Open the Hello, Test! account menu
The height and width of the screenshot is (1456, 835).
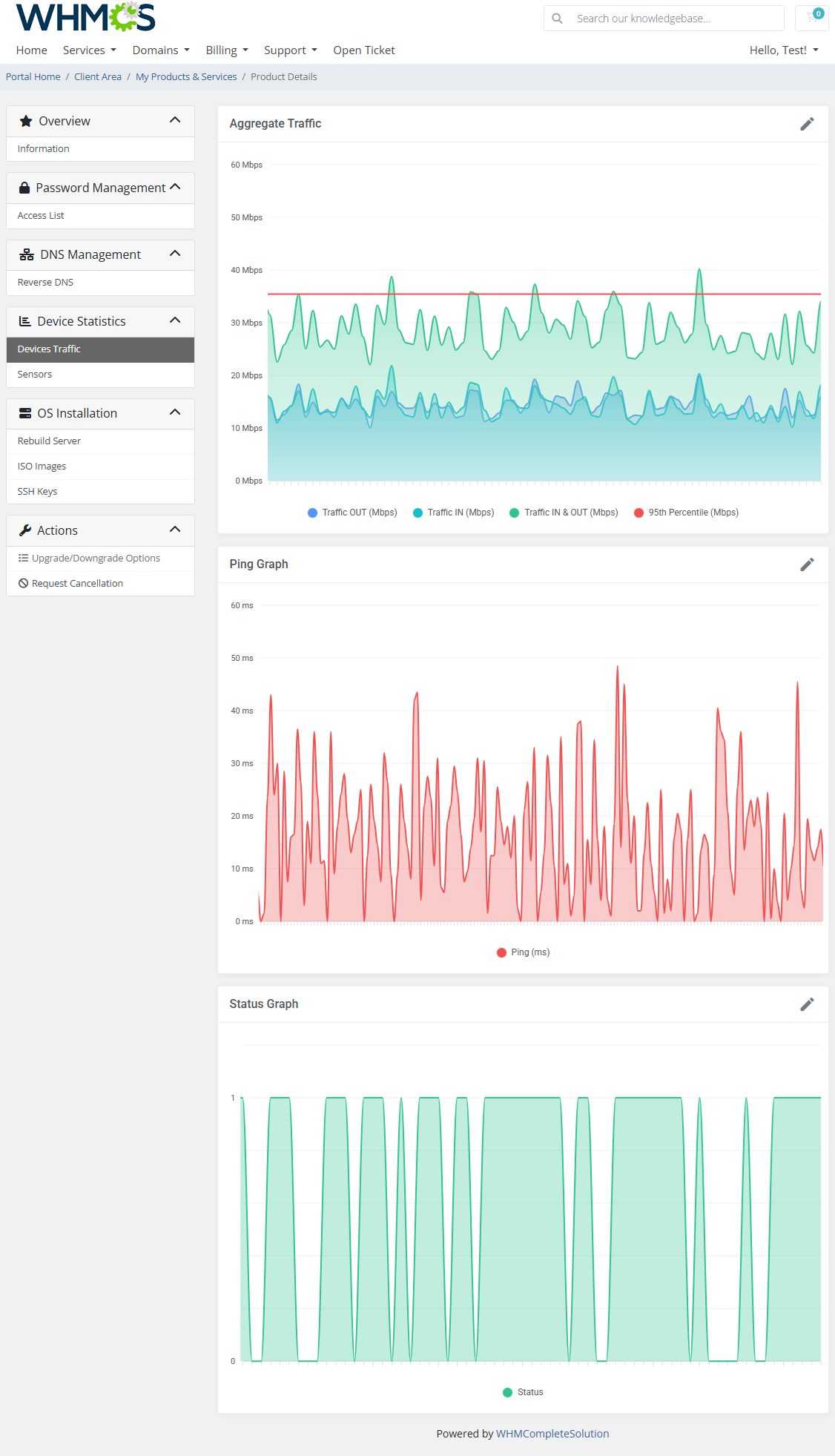tap(784, 50)
